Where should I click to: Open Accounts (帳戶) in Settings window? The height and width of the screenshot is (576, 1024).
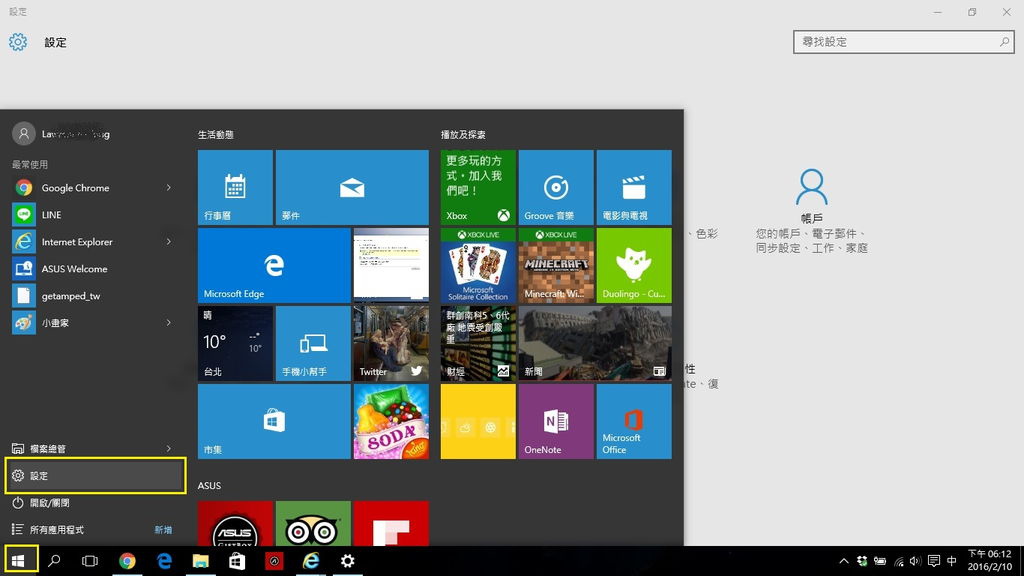[x=812, y=211]
